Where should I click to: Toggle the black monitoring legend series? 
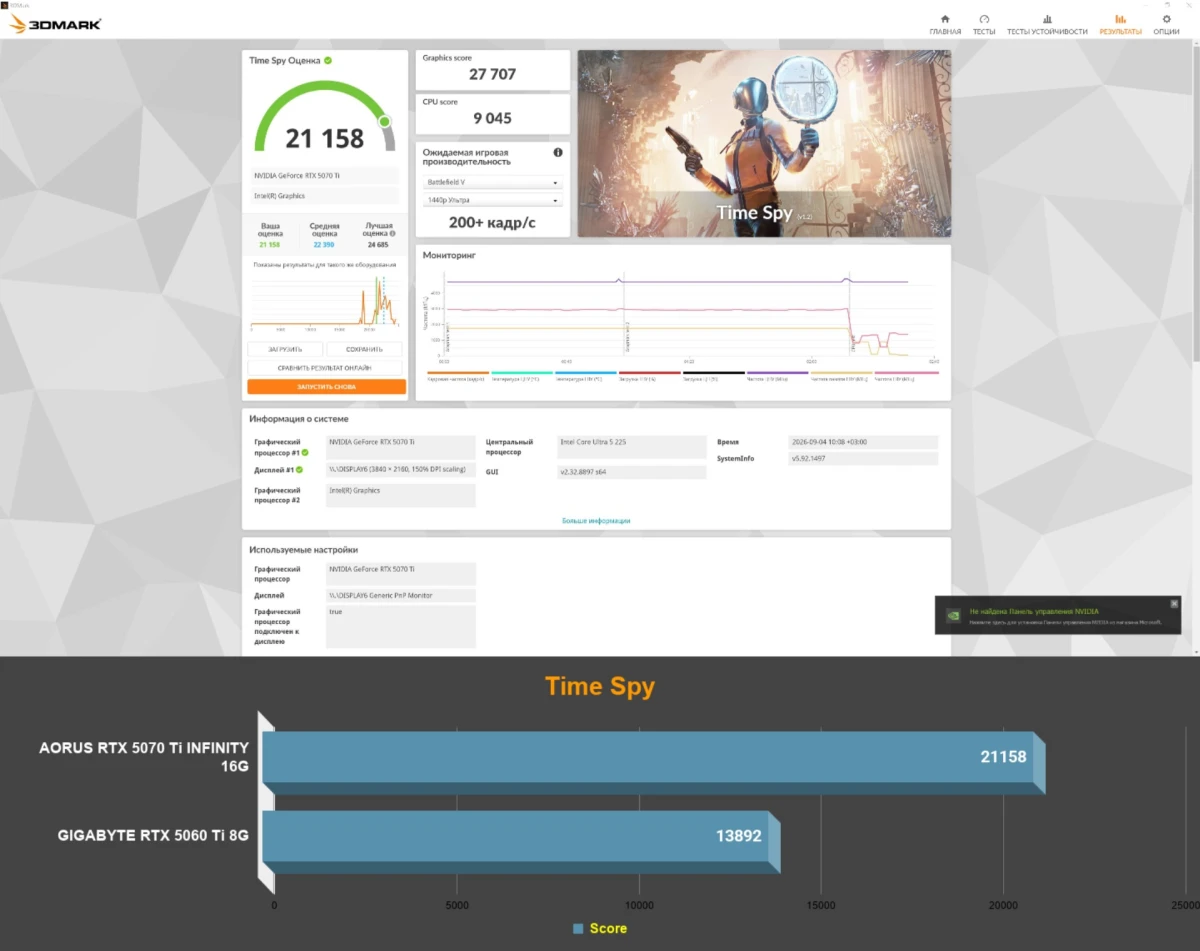[x=712, y=374]
